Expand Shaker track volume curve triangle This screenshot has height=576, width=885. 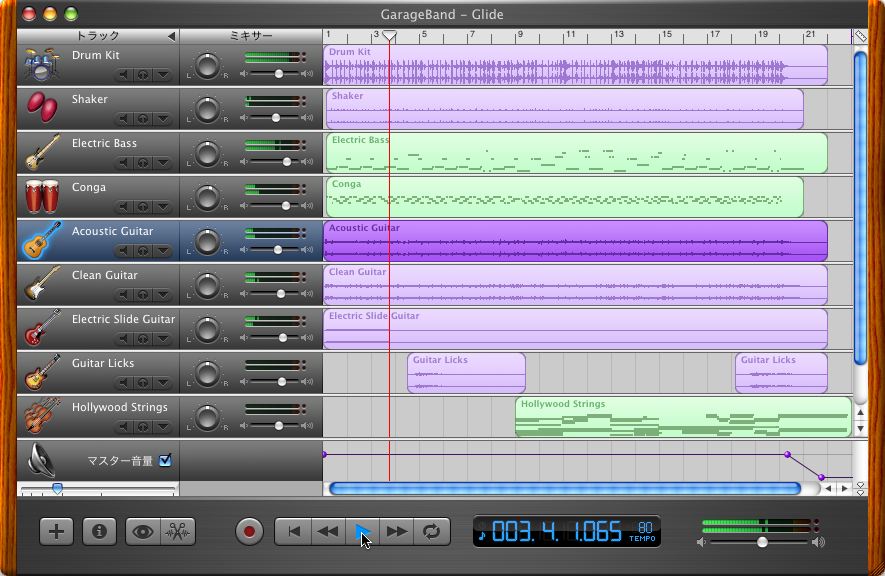pos(163,118)
